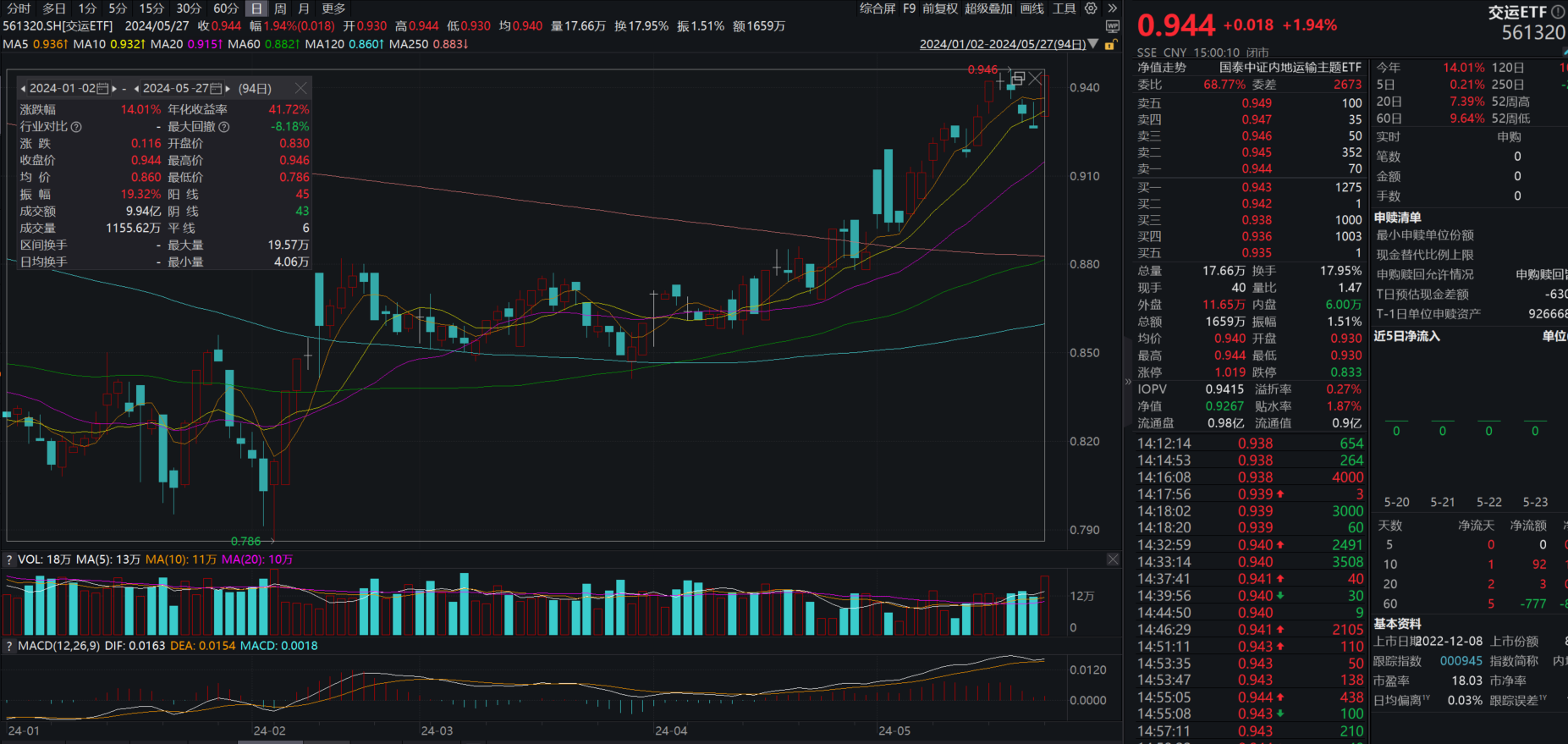Image resolution: width=1568 pixels, height=744 pixels.
Task: Close chart overlay with X icon
Action: pyautogui.click(x=1036, y=79)
